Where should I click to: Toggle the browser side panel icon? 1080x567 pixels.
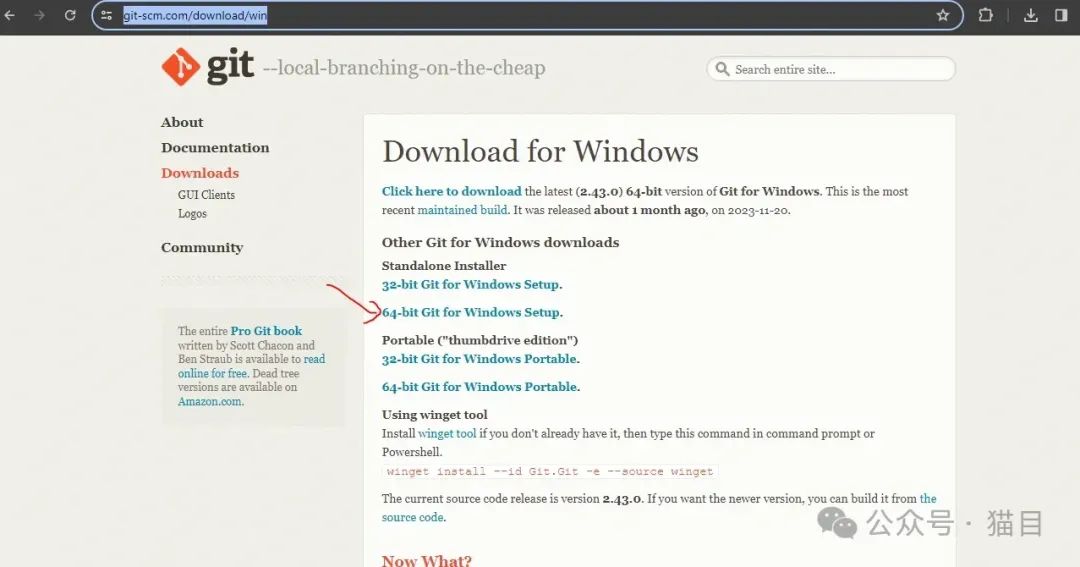pyautogui.click(x=1061, y=15)
